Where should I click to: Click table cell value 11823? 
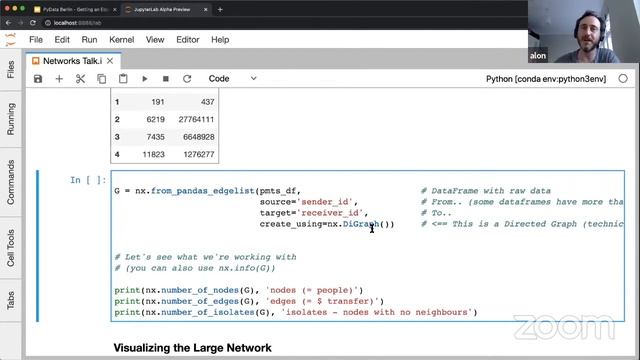(x=153, y=155)
